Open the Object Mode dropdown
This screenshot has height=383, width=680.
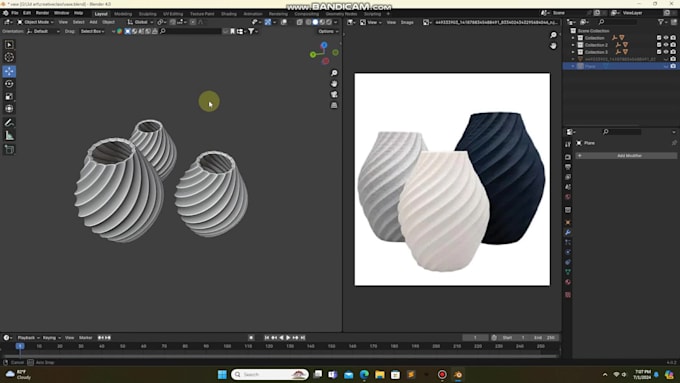coord(36,22)
